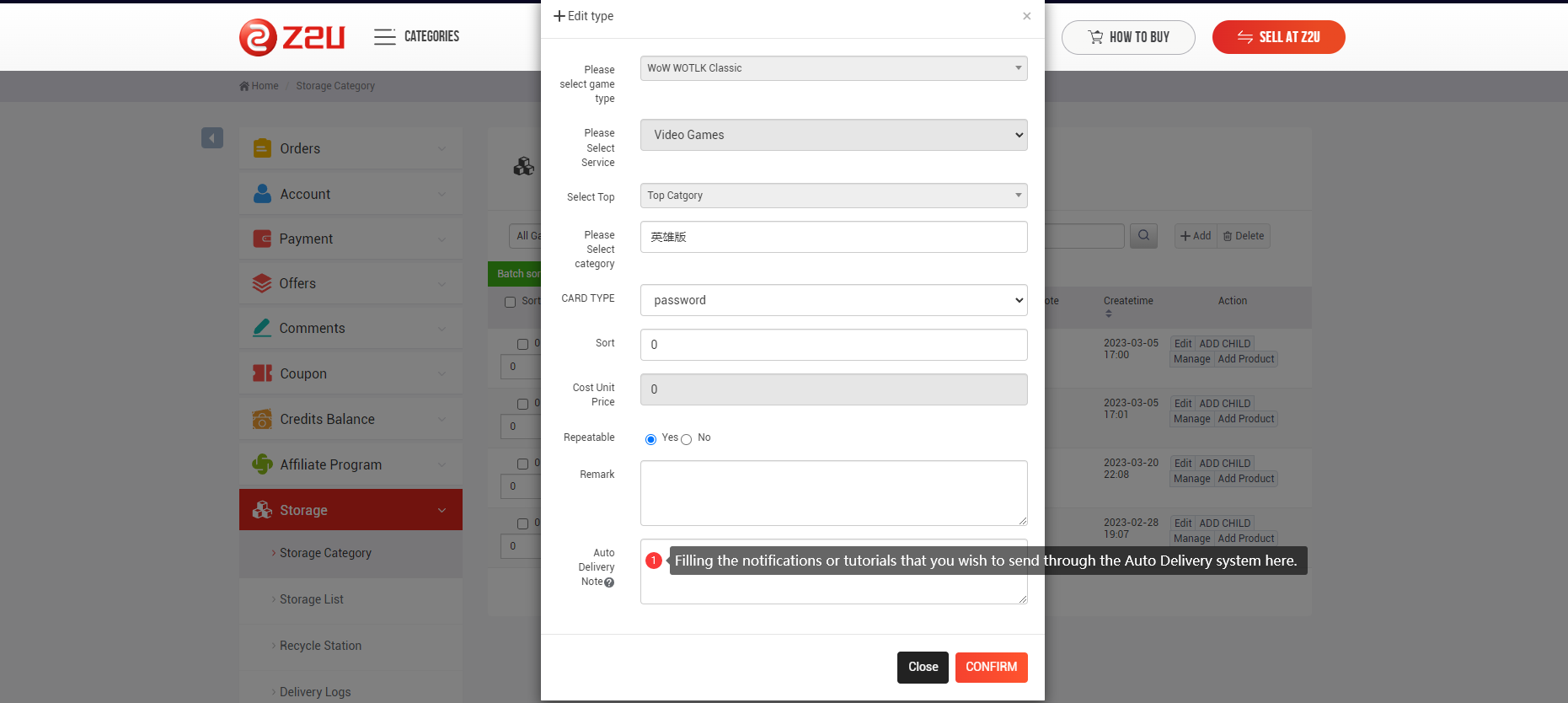Image resolution: width=1568 pixels, height=703 pixels.
Task: Click the Orders sidebar icon
Action: point(262,148)
